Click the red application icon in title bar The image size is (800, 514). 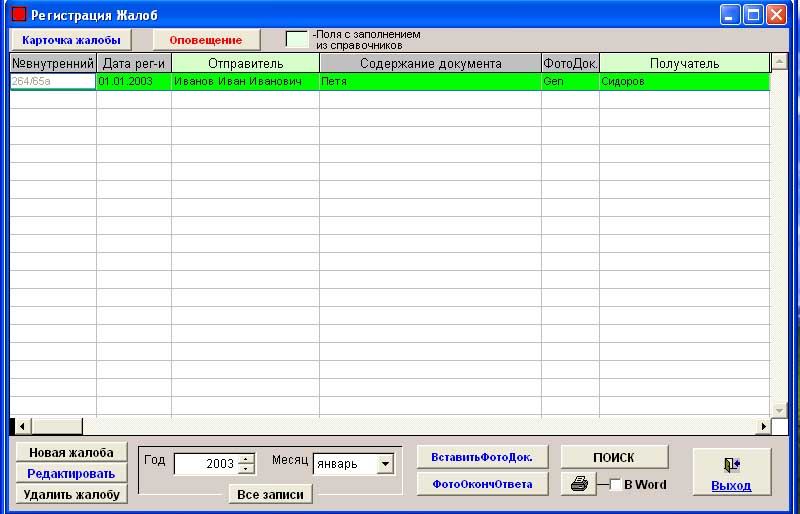pos(19,14)
